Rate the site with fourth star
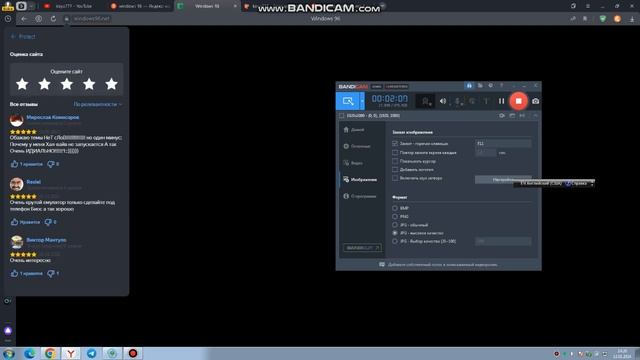This screenshot has width=640, height=360. pyautogui.click(x=89, y=84)
